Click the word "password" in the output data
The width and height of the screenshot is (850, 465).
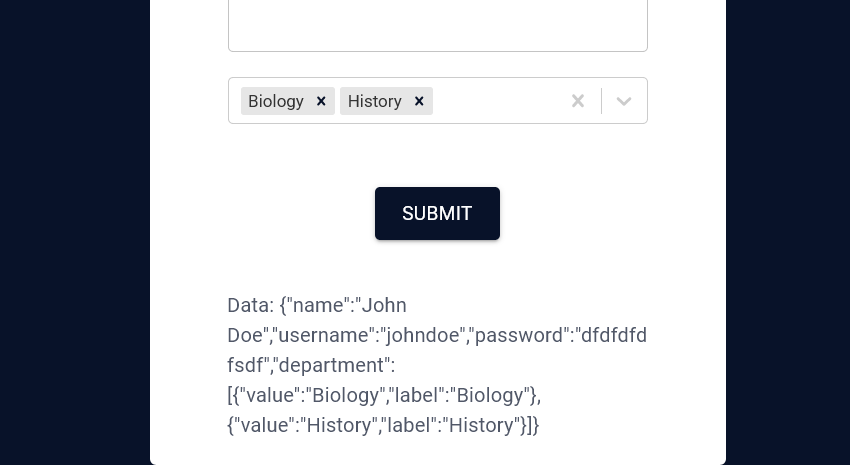click(519, 335)
